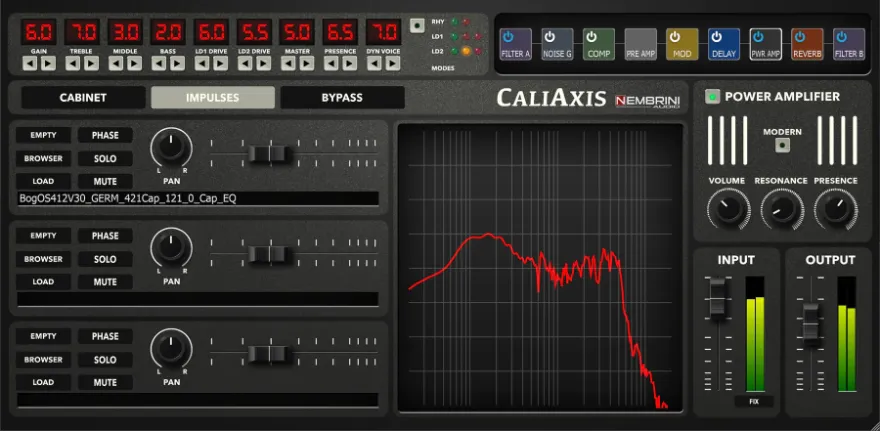The image size is (880, 431).
Task: Toggle the FILTER A module power
Action: pos(508,36)
